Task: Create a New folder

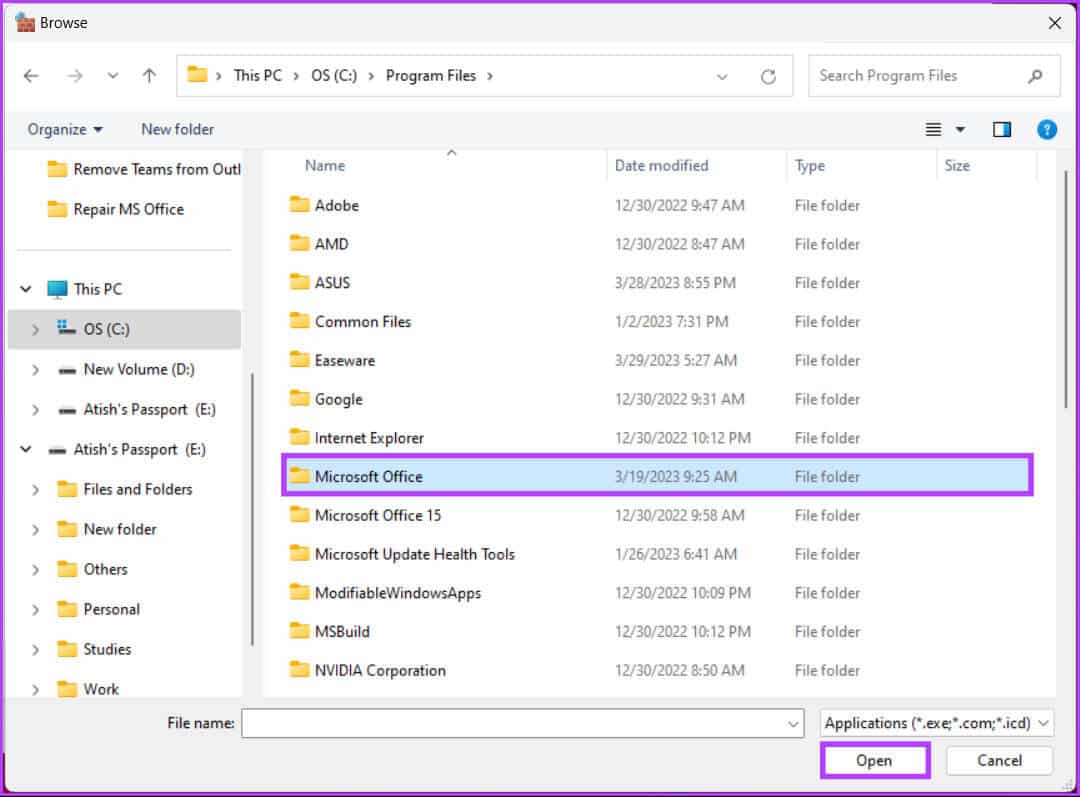Action: tap(177, 130)
